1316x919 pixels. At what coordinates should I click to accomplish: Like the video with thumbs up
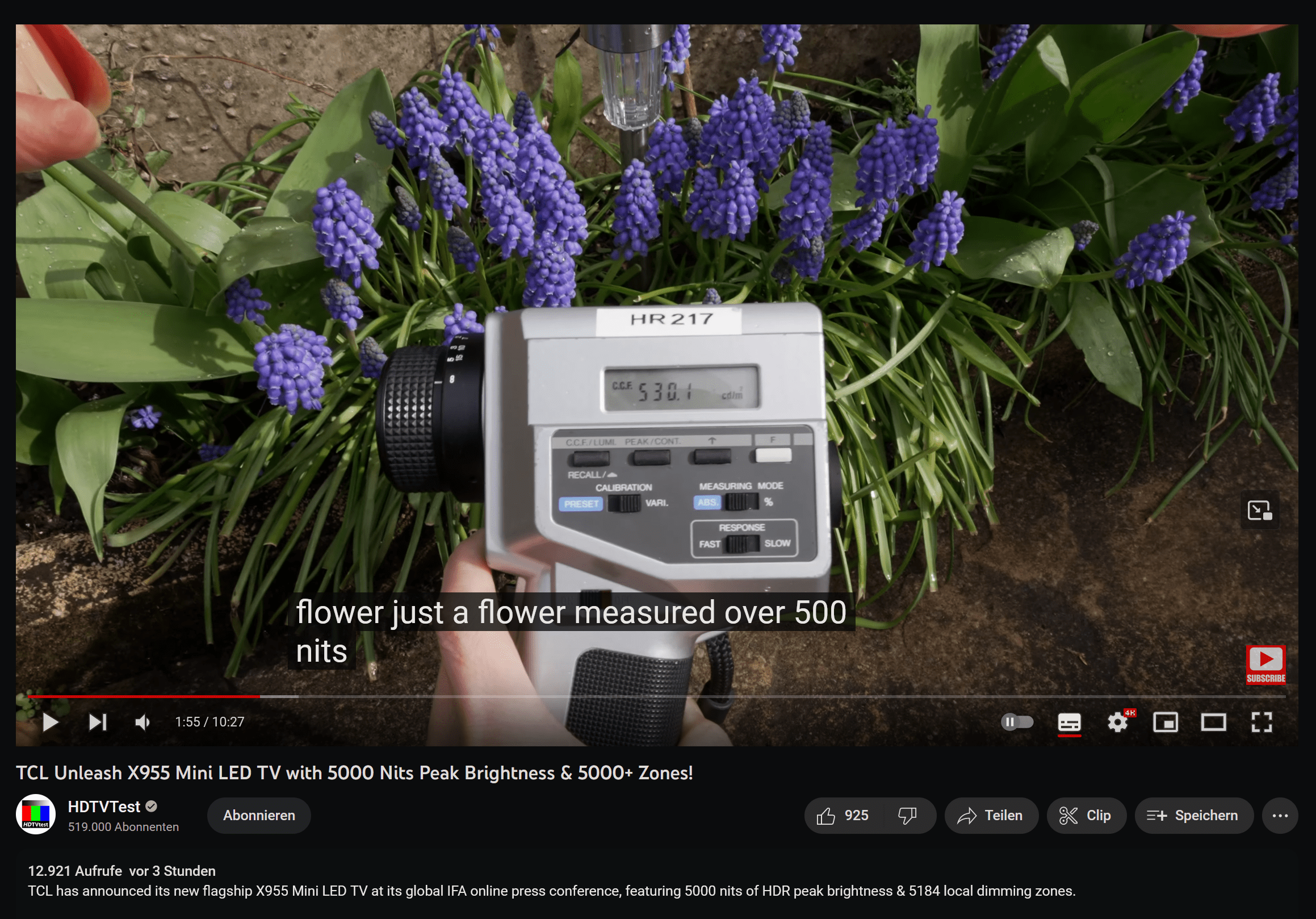pyautogui.click(x=843, y=815)
